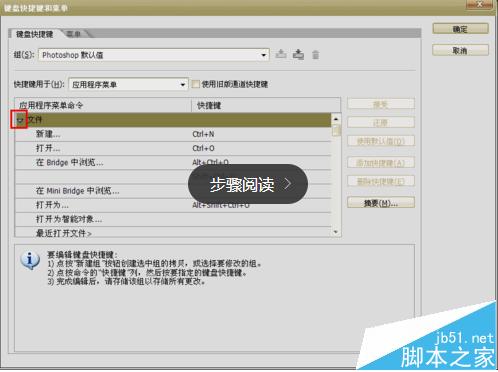
Task: Click the 摘要(M)... button
Action: click(381, 203)
